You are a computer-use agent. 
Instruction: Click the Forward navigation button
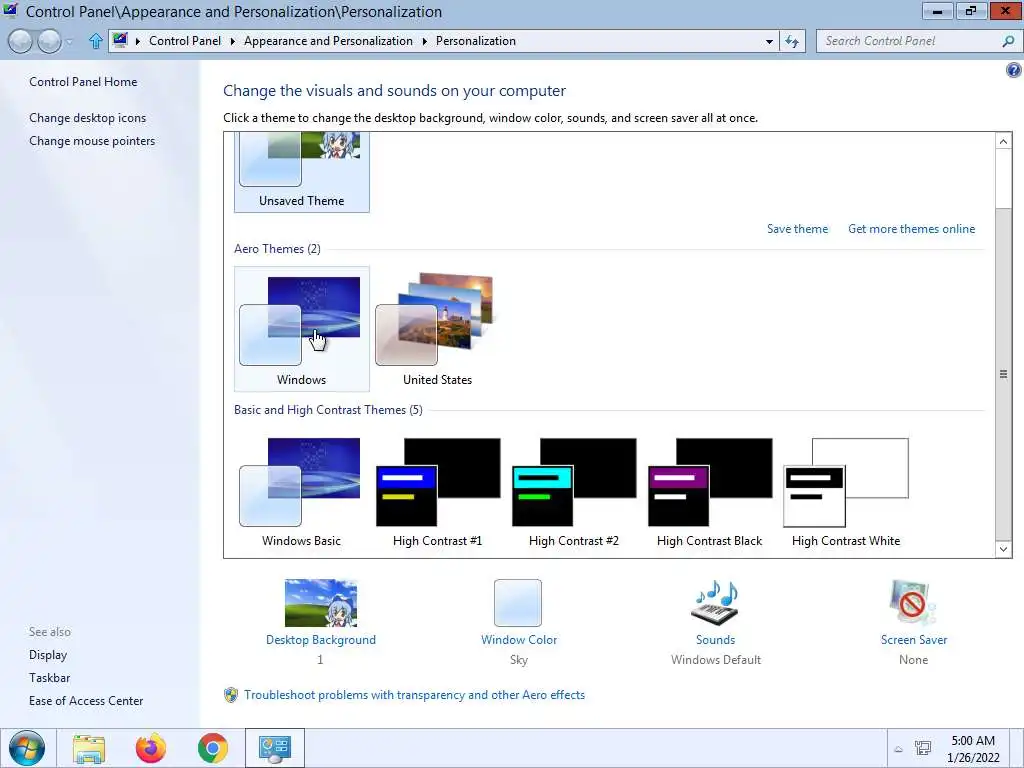tap(49, 41)
